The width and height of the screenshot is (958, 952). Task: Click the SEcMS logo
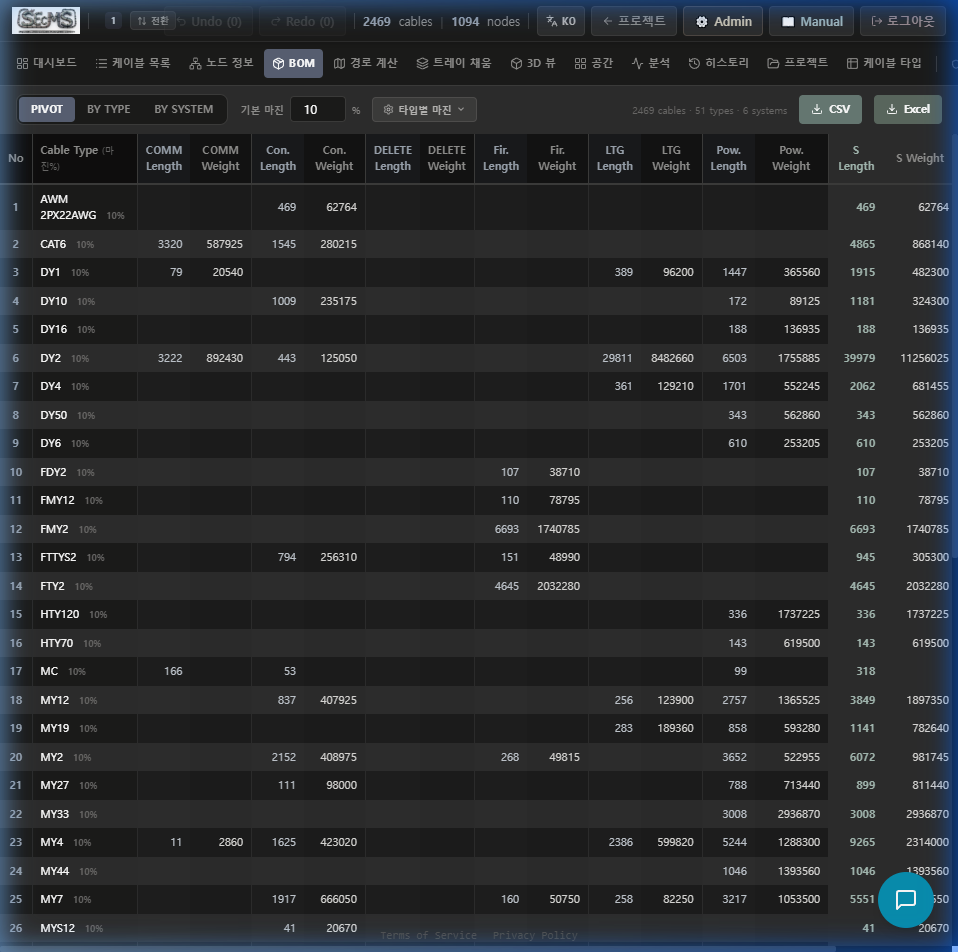coord(46,20)
